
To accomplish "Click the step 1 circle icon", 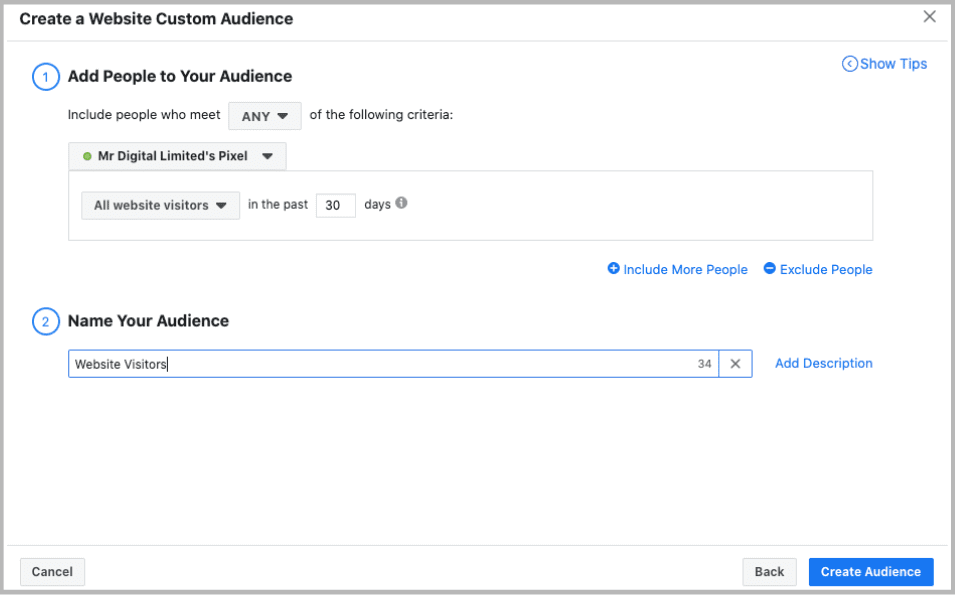I will (x=46, y=77).
